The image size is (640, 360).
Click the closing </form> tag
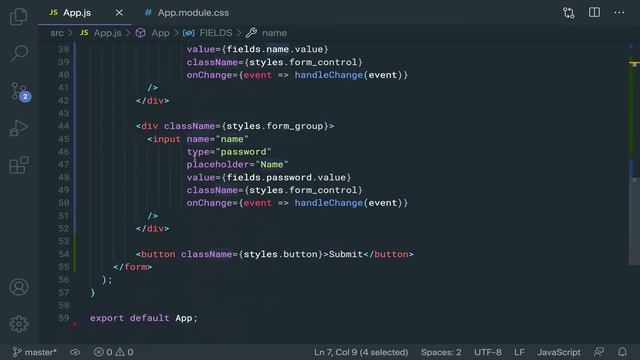coord(133,267)
